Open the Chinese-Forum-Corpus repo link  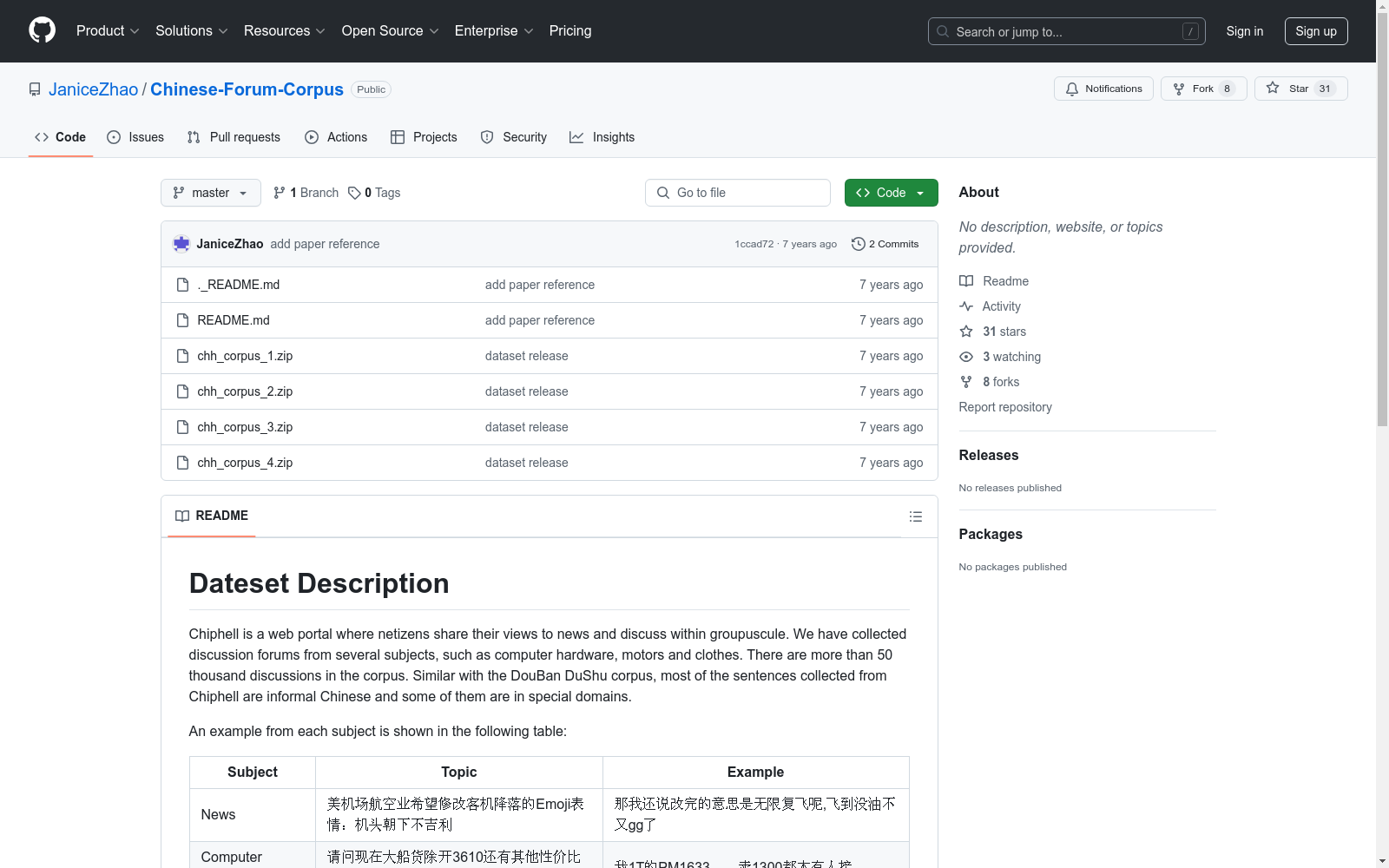click(x=247, y=89)
